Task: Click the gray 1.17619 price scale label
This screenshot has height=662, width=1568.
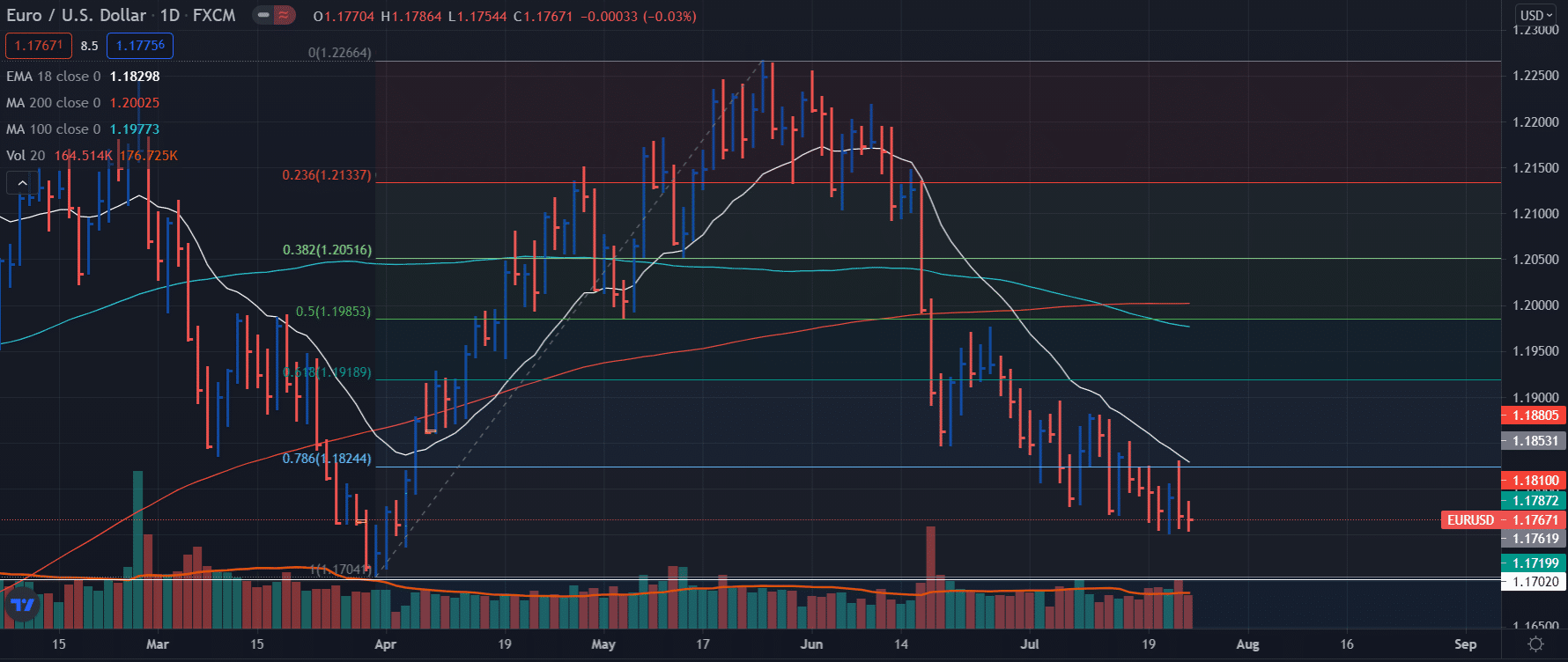Action: pos(1533,539)
